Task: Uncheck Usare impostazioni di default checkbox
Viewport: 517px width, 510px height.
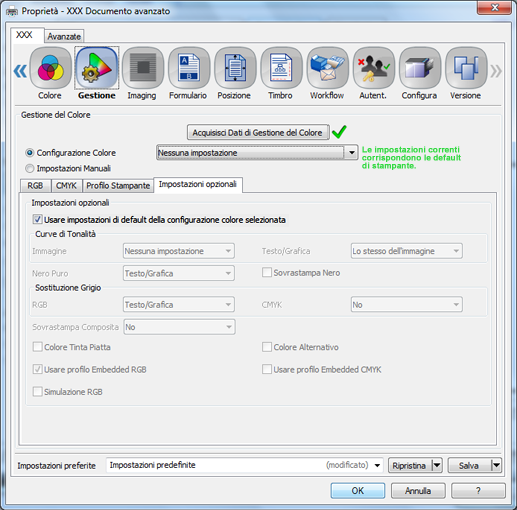Action: click(x=37, y=220)
